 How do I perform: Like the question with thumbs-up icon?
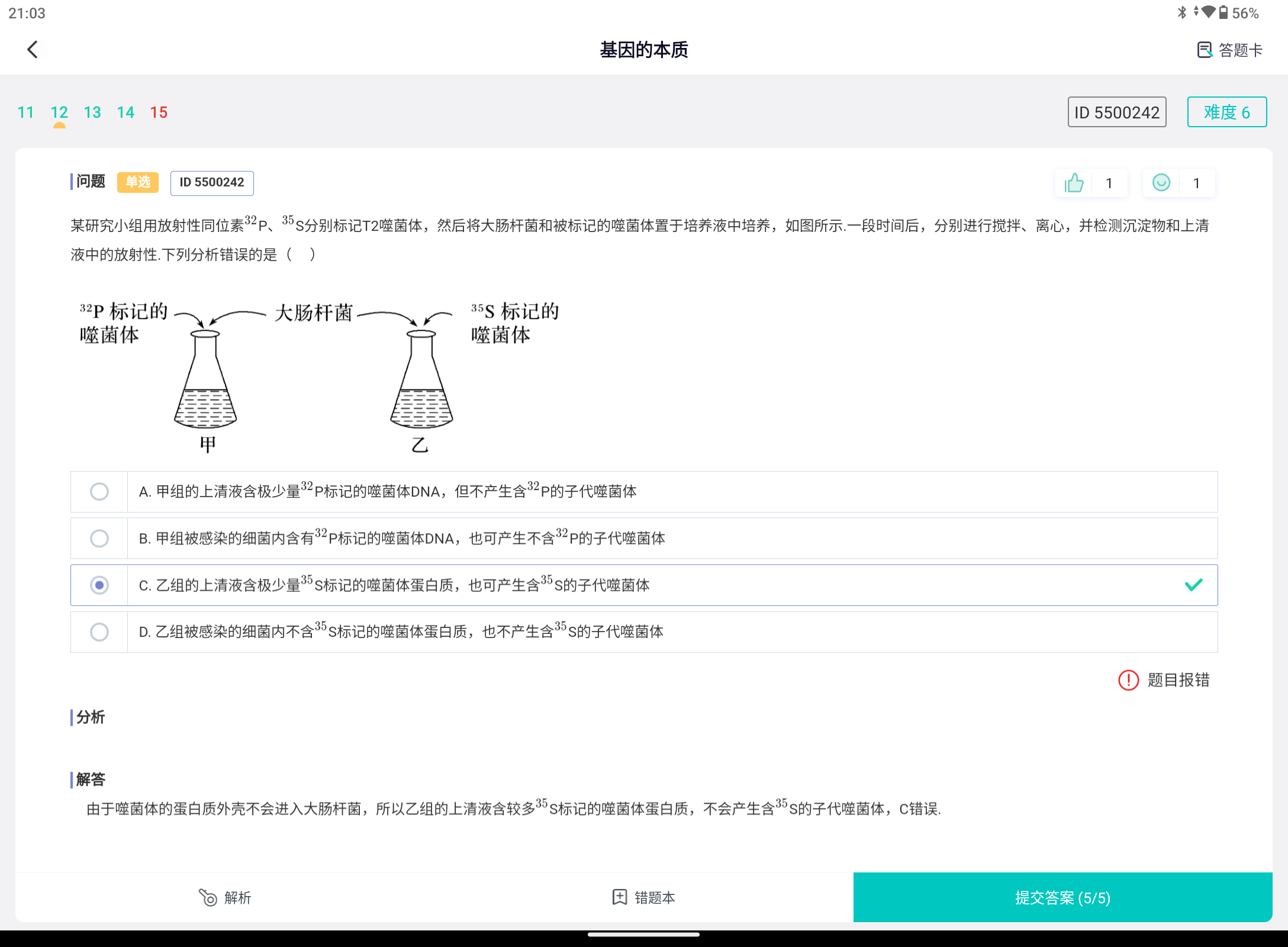tap(1074, 183)
